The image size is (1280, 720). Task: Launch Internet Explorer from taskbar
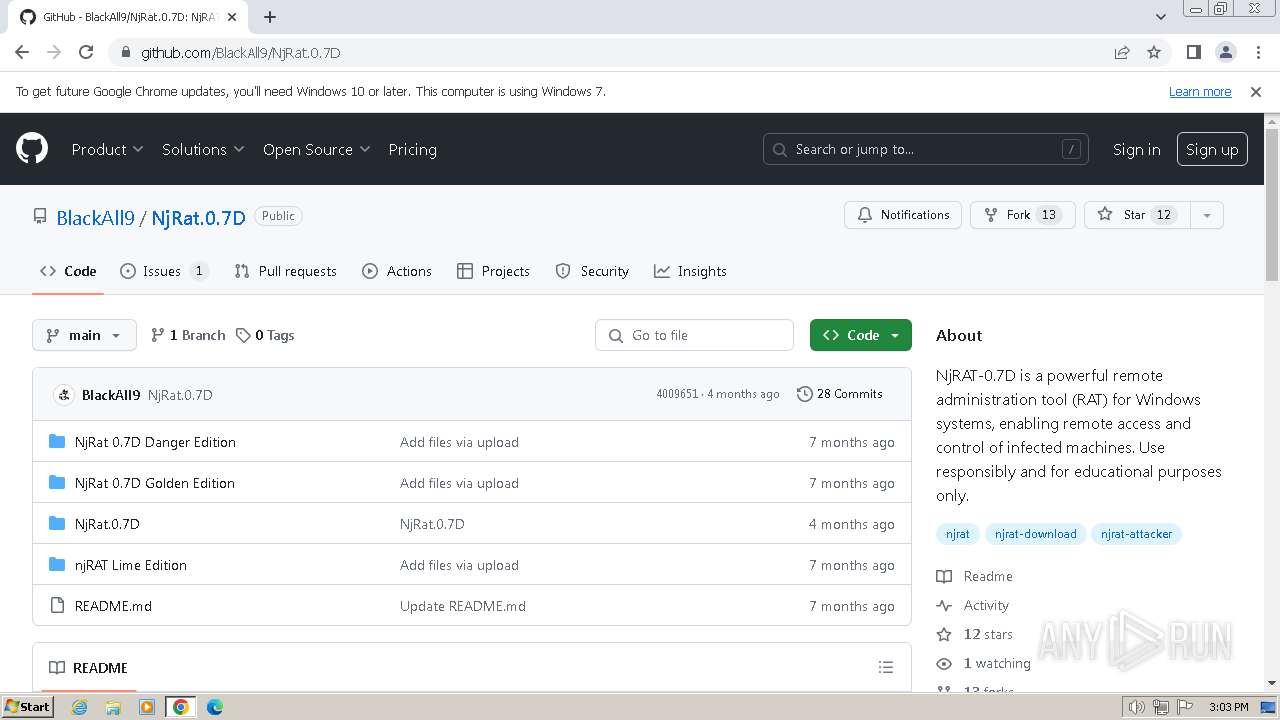pos(80,707)
